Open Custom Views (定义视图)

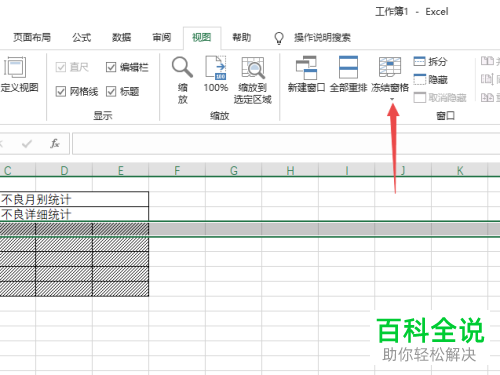coord(19,75)
